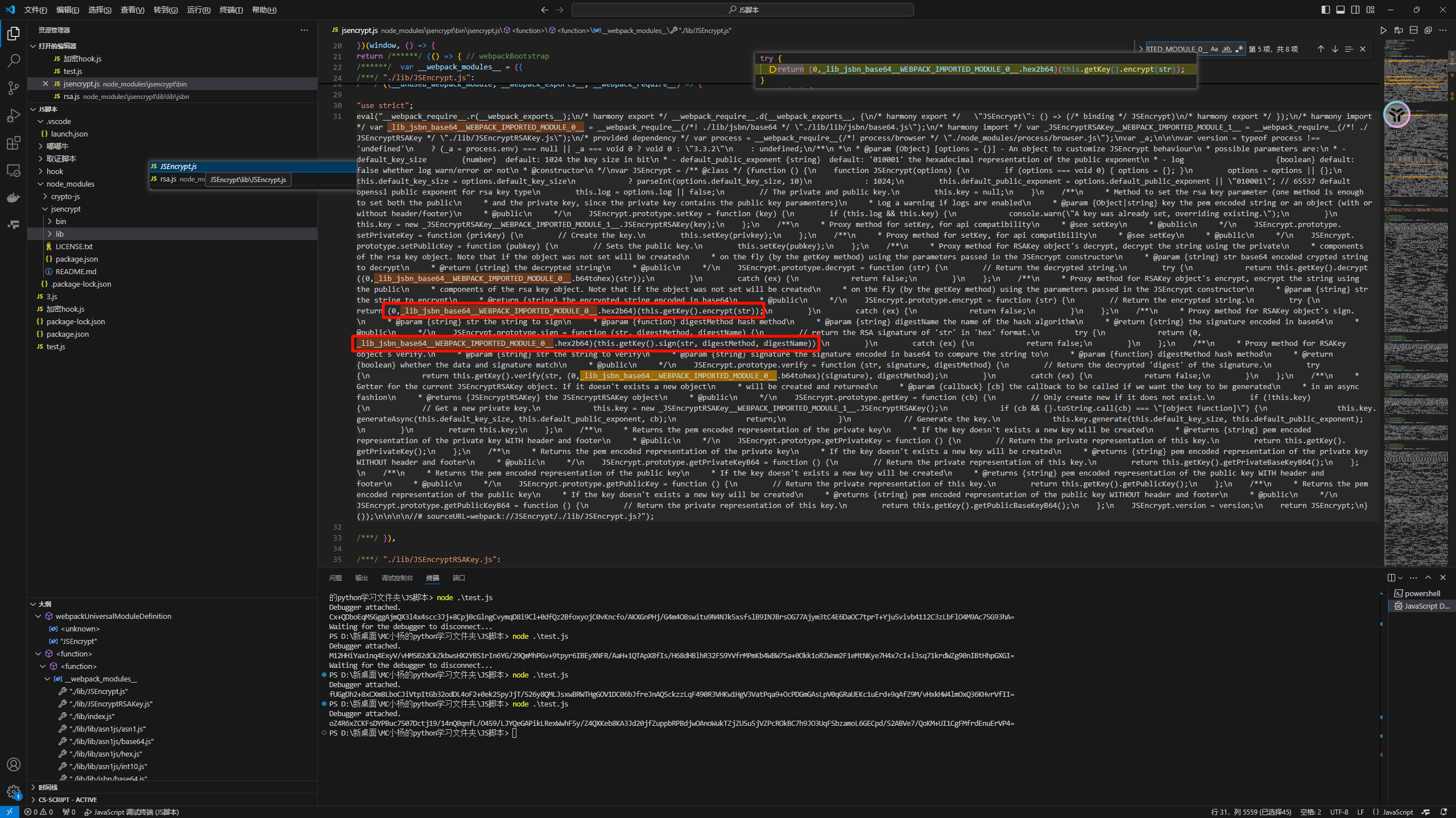Screen dimensions: 1456x818
Task: Open Docker view in activity bar
Action: pyautogui.click(x=14, y=197)
